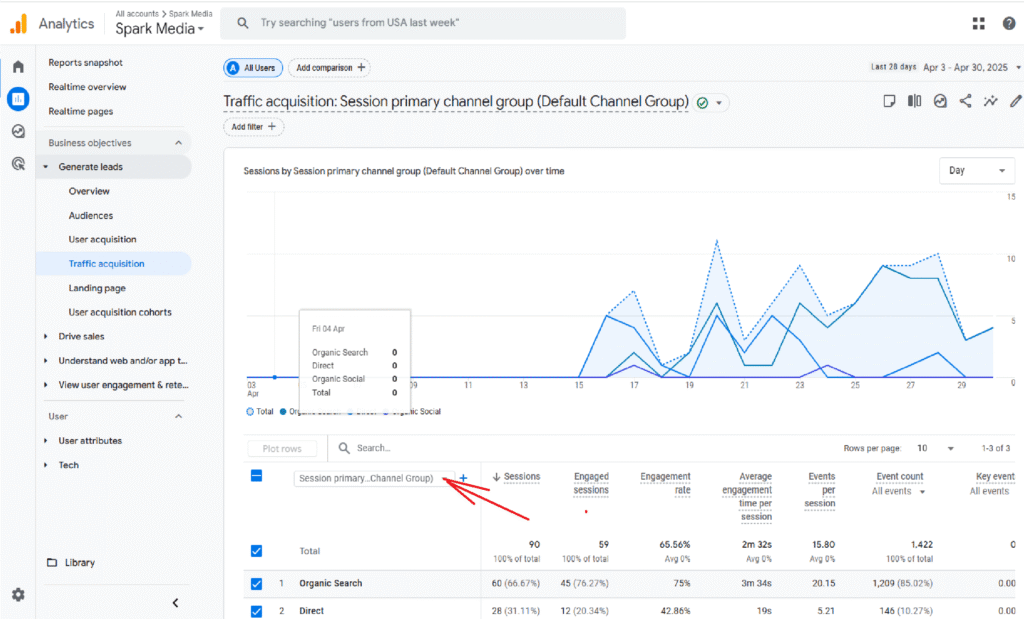Open Reports snapshot
Image resolution: width=1024 pixels, height=619 pixels.
[x=86, y=63]
